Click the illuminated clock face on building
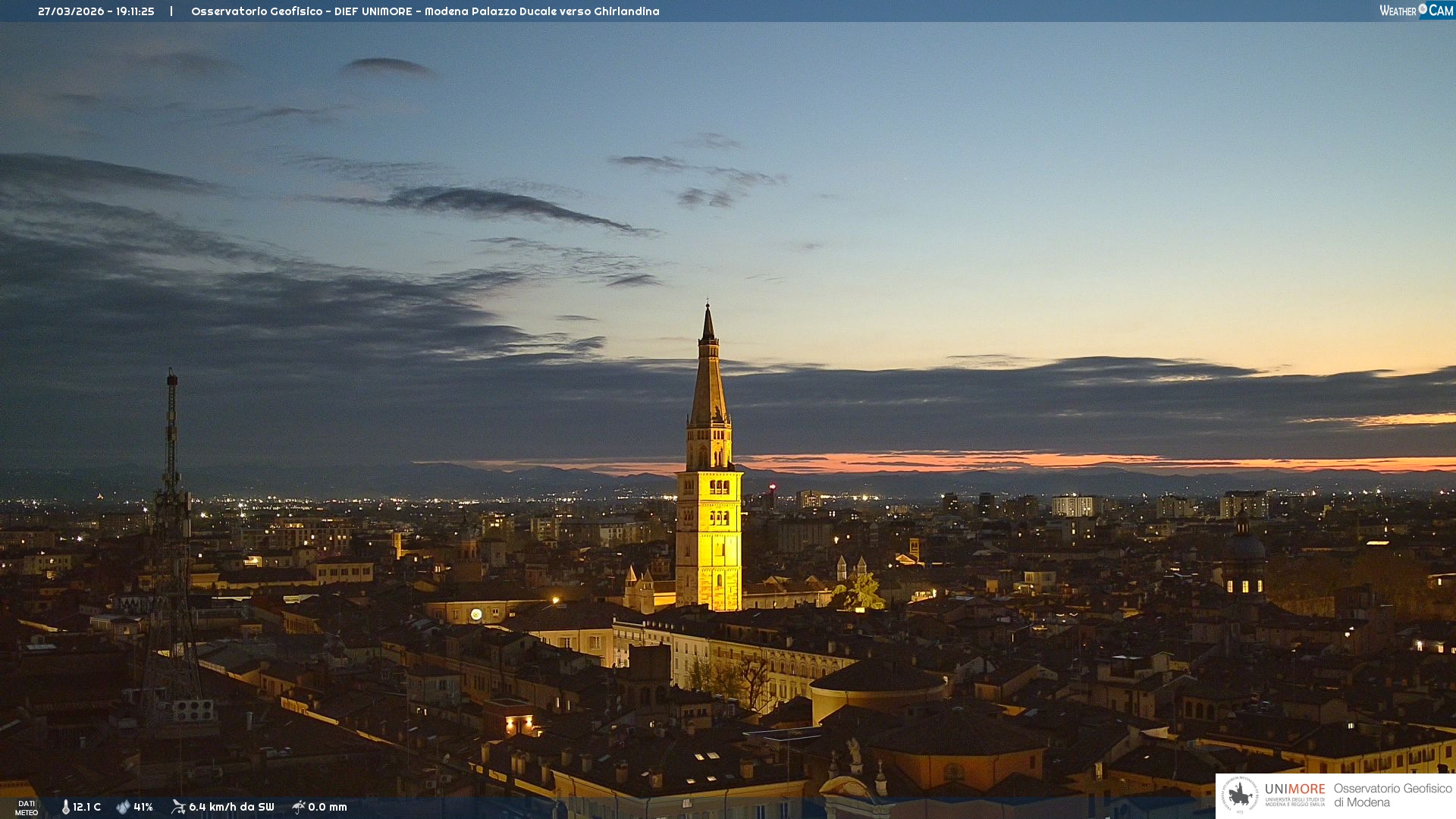 pyautogui.click(x=476, y=614)
